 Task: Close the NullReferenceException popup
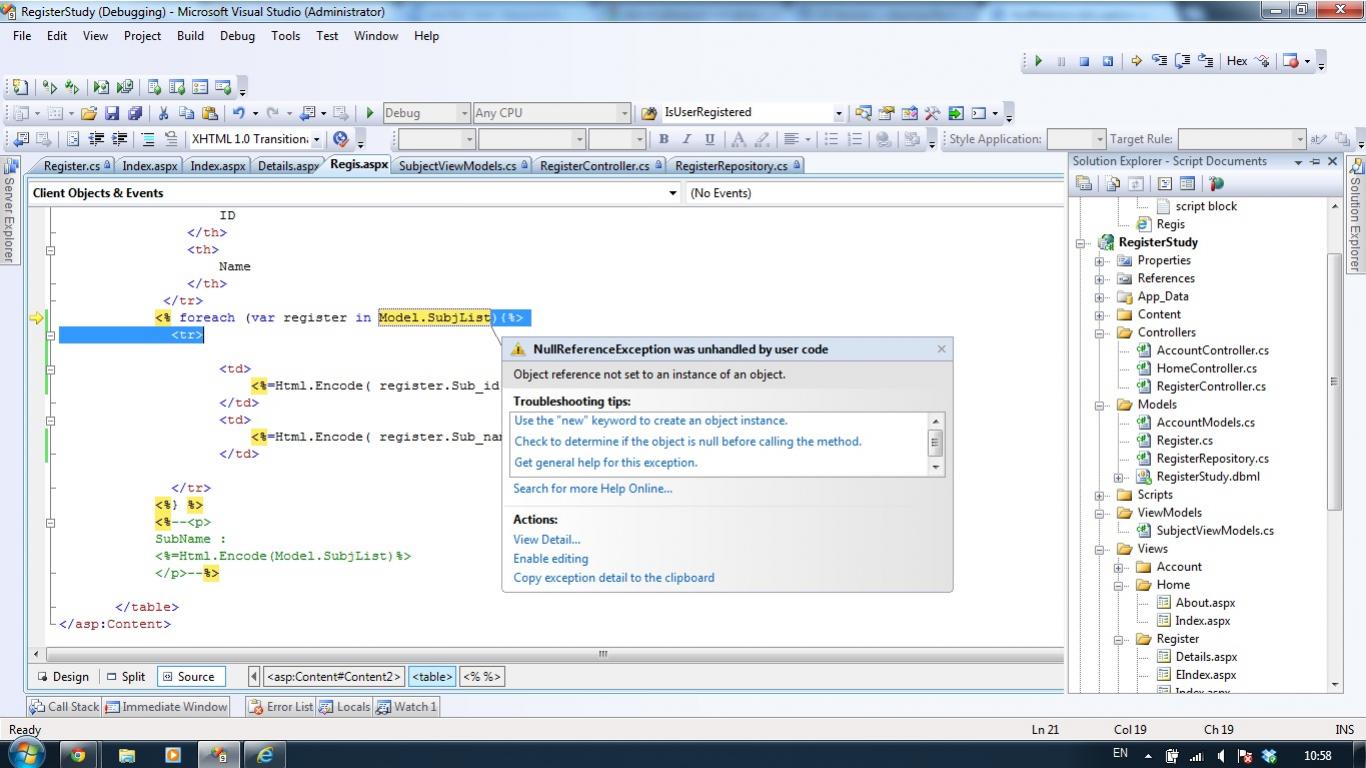tap(941, 349)
